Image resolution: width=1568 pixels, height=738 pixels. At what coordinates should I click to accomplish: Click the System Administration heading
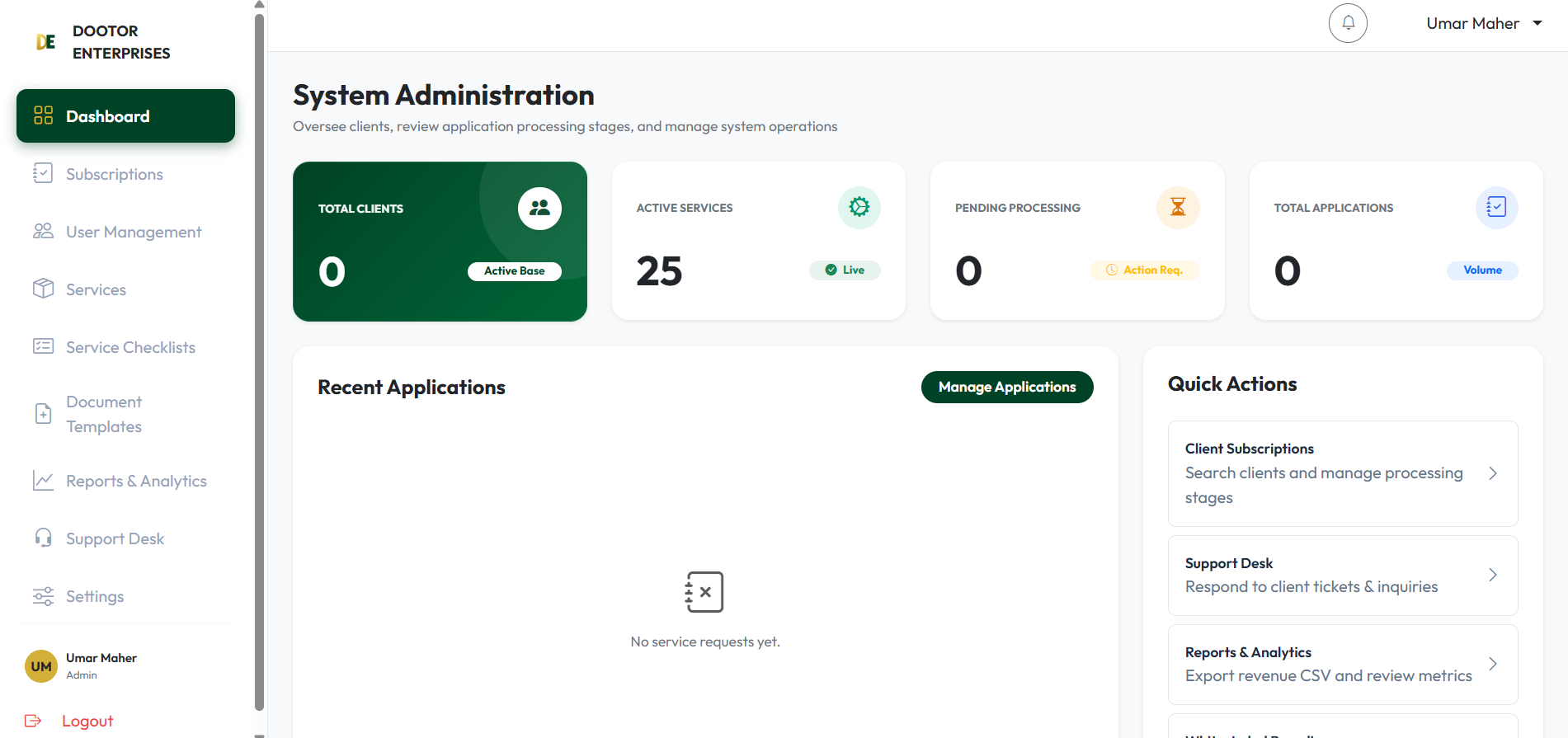pos(444,95)
